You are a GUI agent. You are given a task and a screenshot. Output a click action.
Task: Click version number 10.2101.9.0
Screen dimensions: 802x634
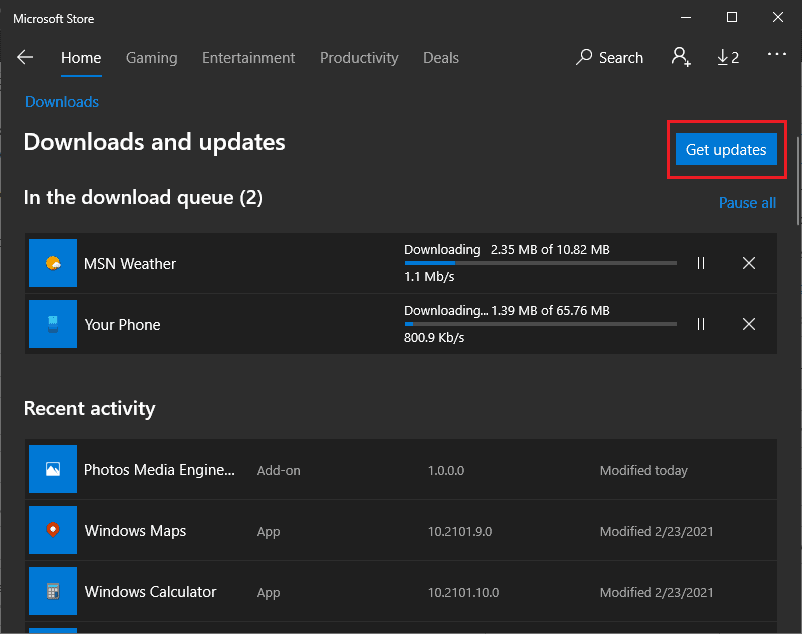click(x=460, y=531)
